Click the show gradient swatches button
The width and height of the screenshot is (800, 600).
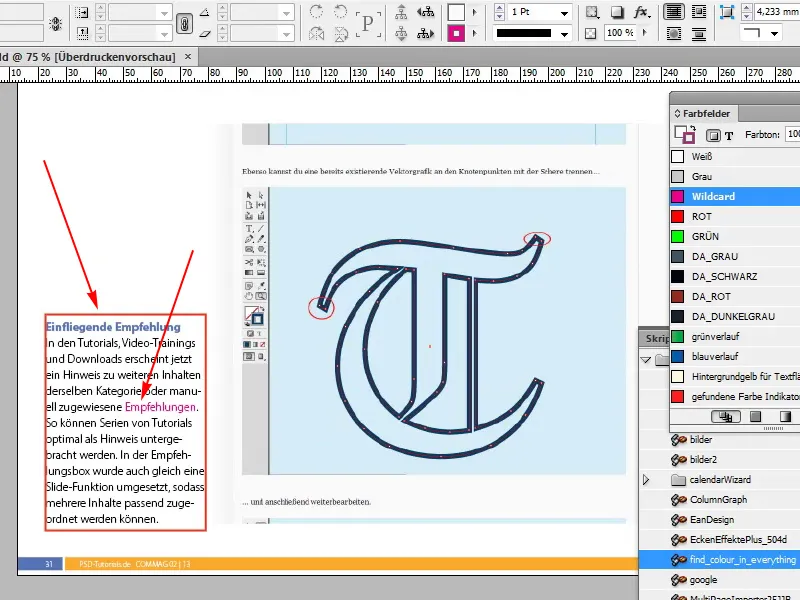[784, 416]
